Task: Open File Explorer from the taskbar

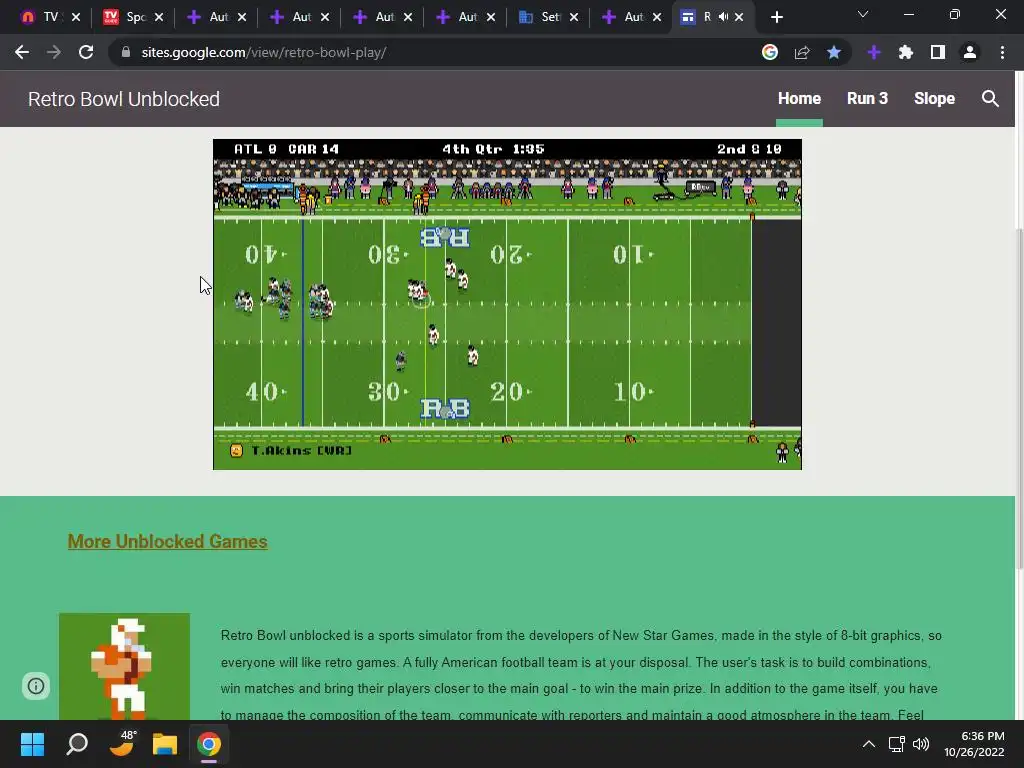Action: (165, 744)
